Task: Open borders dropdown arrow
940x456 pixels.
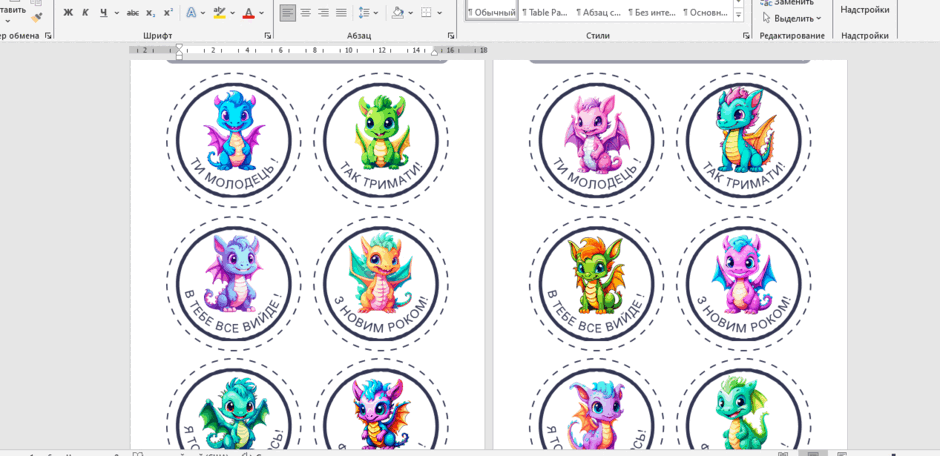Action: (x=439, y=13)
